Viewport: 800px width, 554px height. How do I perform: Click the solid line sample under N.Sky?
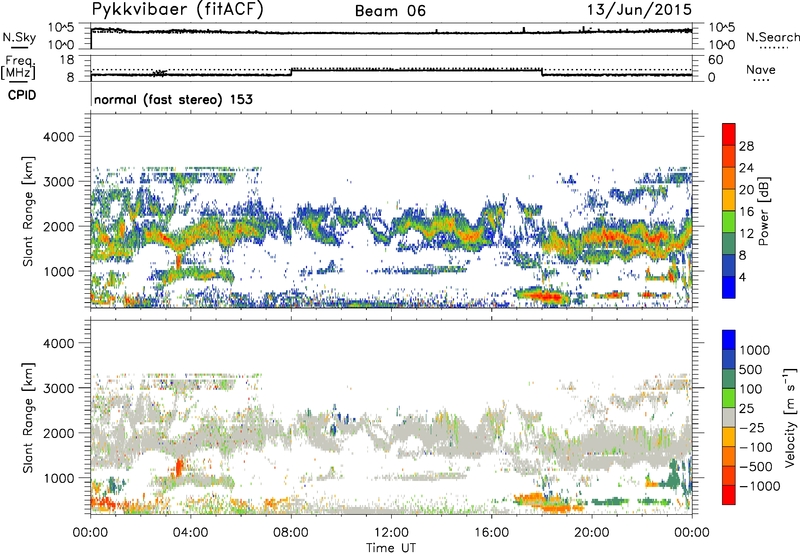18,47
